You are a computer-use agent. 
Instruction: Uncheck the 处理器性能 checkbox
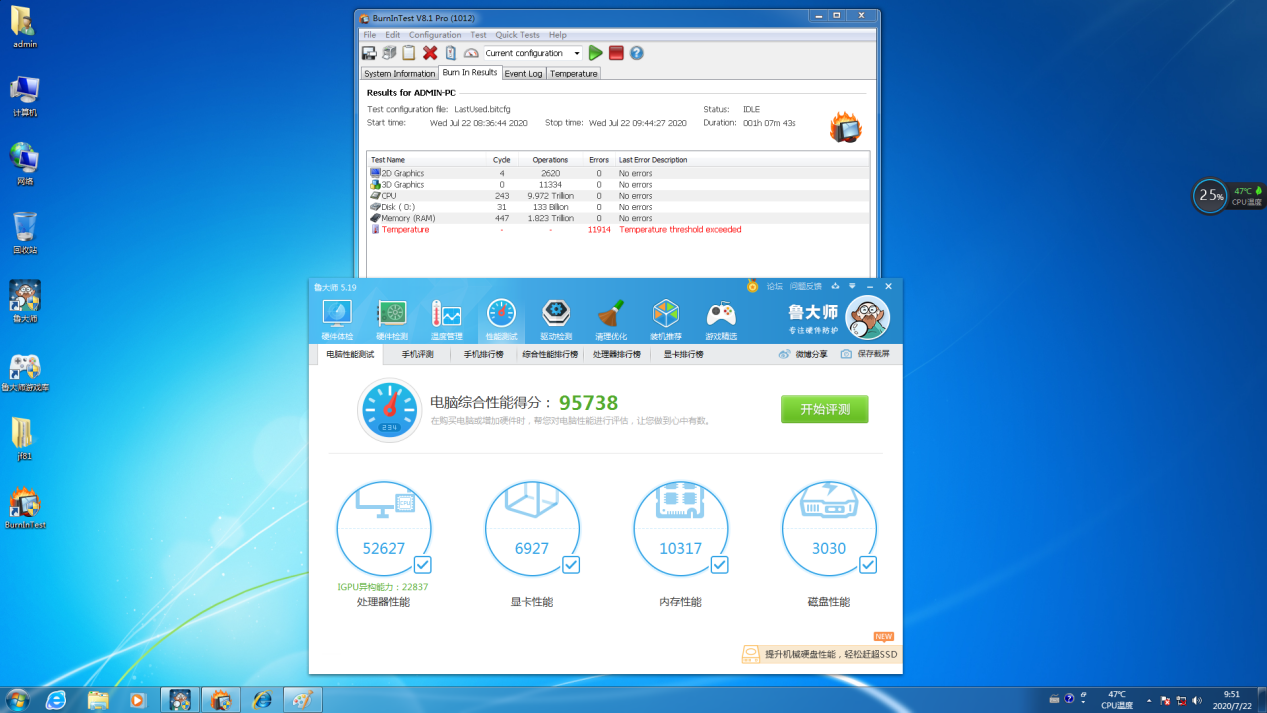423,565
